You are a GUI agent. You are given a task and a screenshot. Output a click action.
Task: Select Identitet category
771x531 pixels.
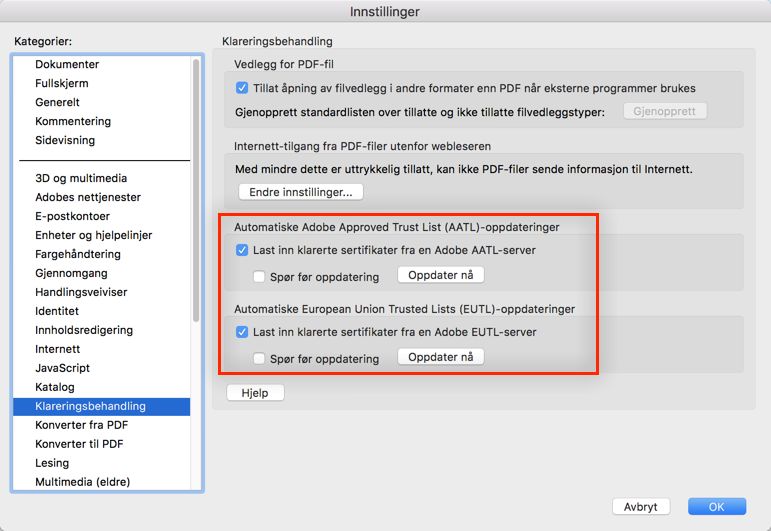(102, 311)
